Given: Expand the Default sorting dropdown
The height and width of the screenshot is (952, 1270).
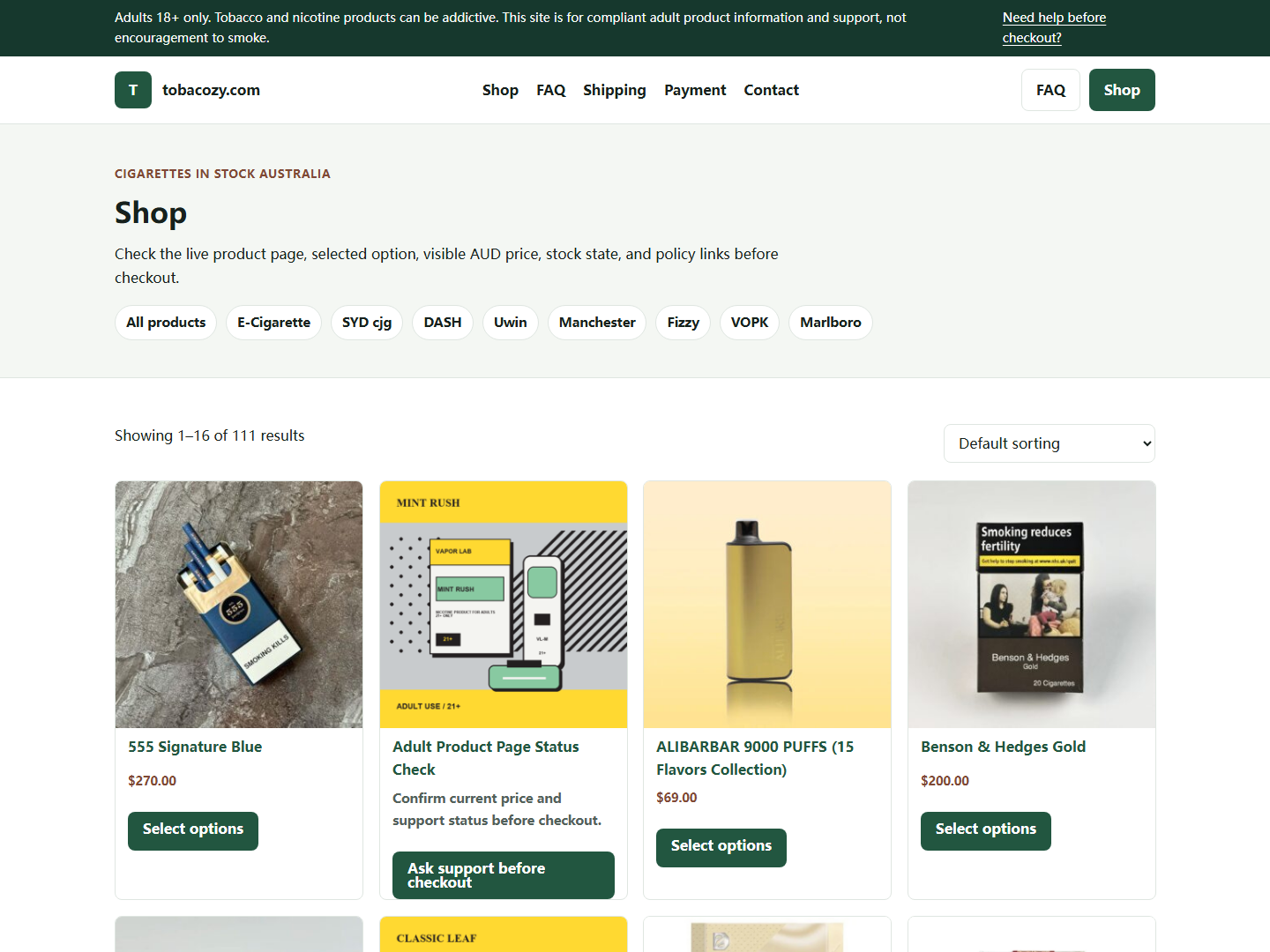Looking at the screenshot, I should click(x=1050, y=443).
